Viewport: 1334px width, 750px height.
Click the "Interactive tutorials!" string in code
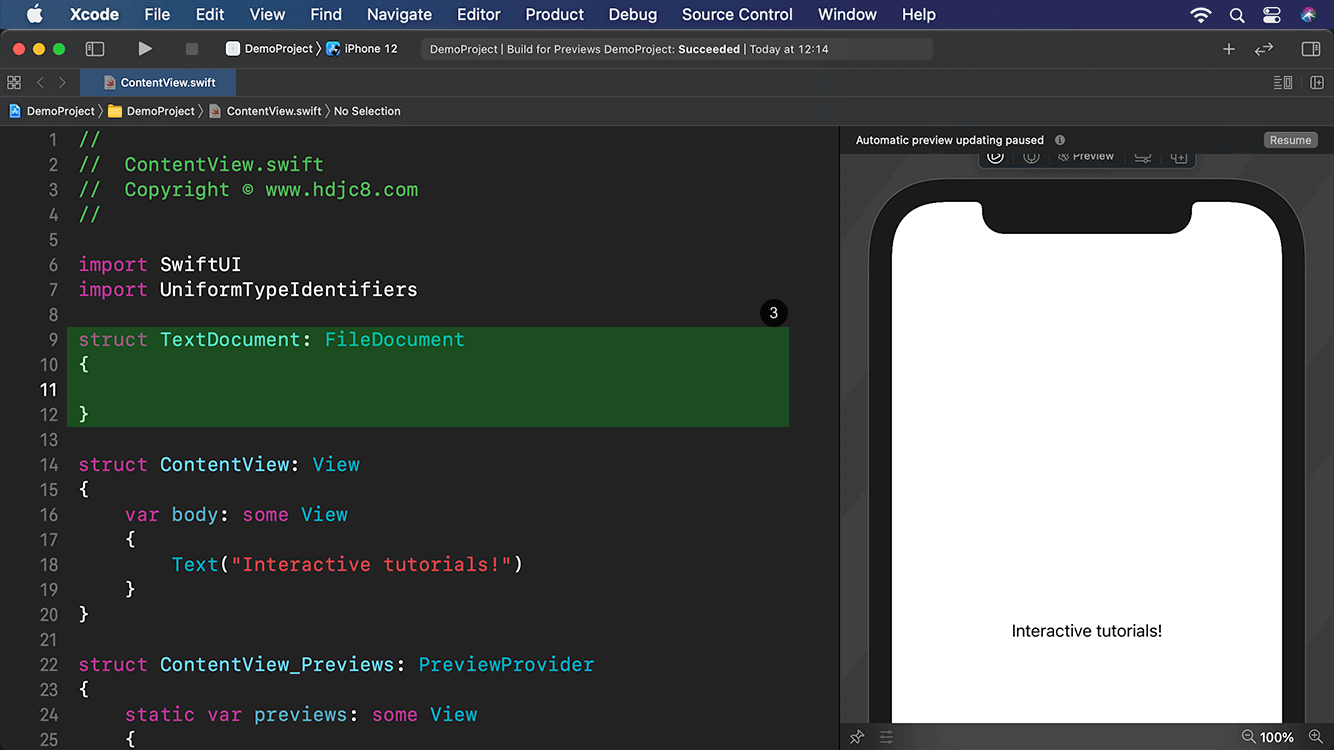(x=372, y=564)
